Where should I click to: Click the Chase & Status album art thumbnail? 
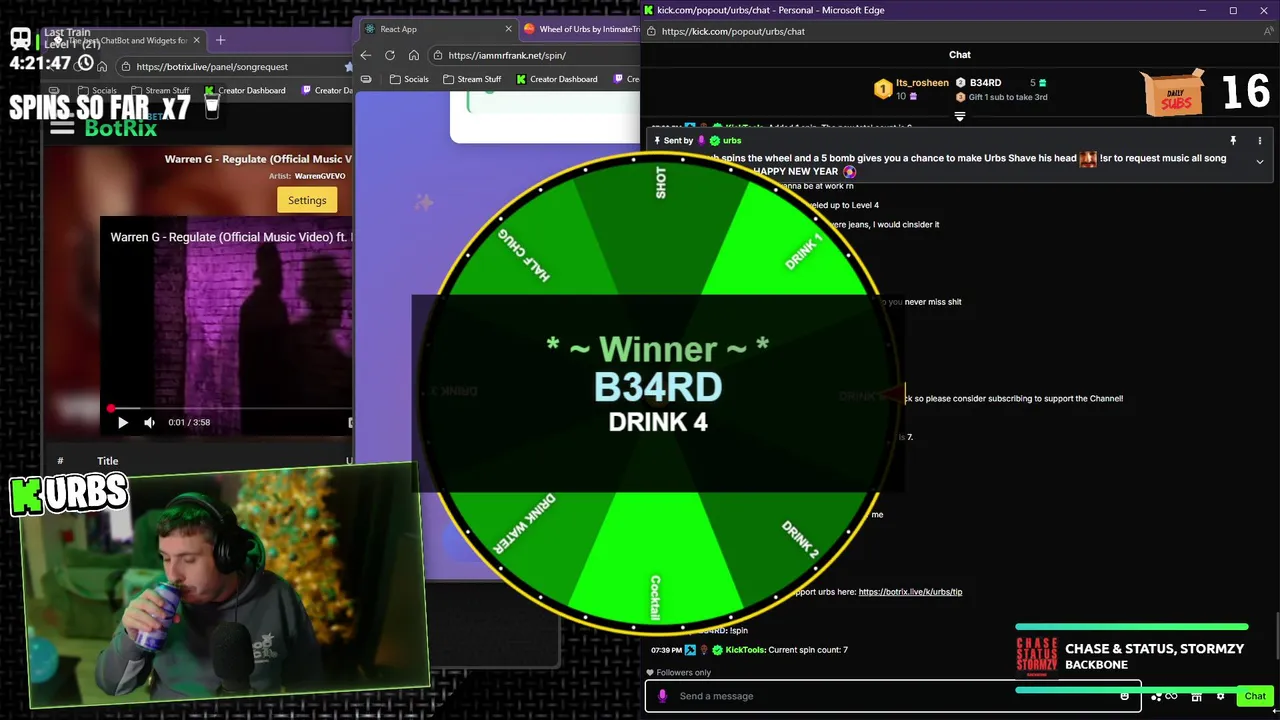pyautogui.click(x=1036, y=655)
